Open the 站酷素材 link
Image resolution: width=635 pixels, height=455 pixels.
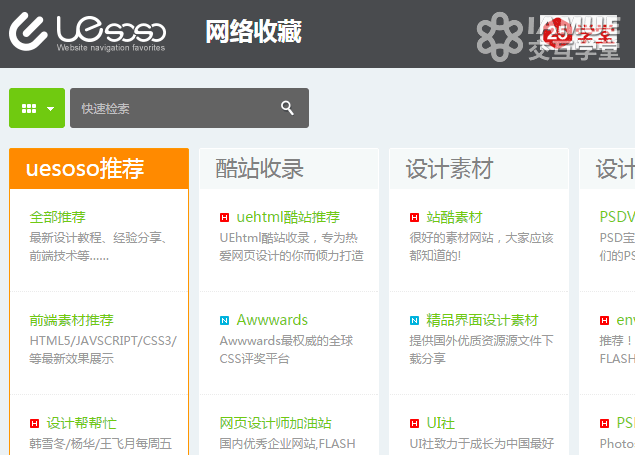454,217
